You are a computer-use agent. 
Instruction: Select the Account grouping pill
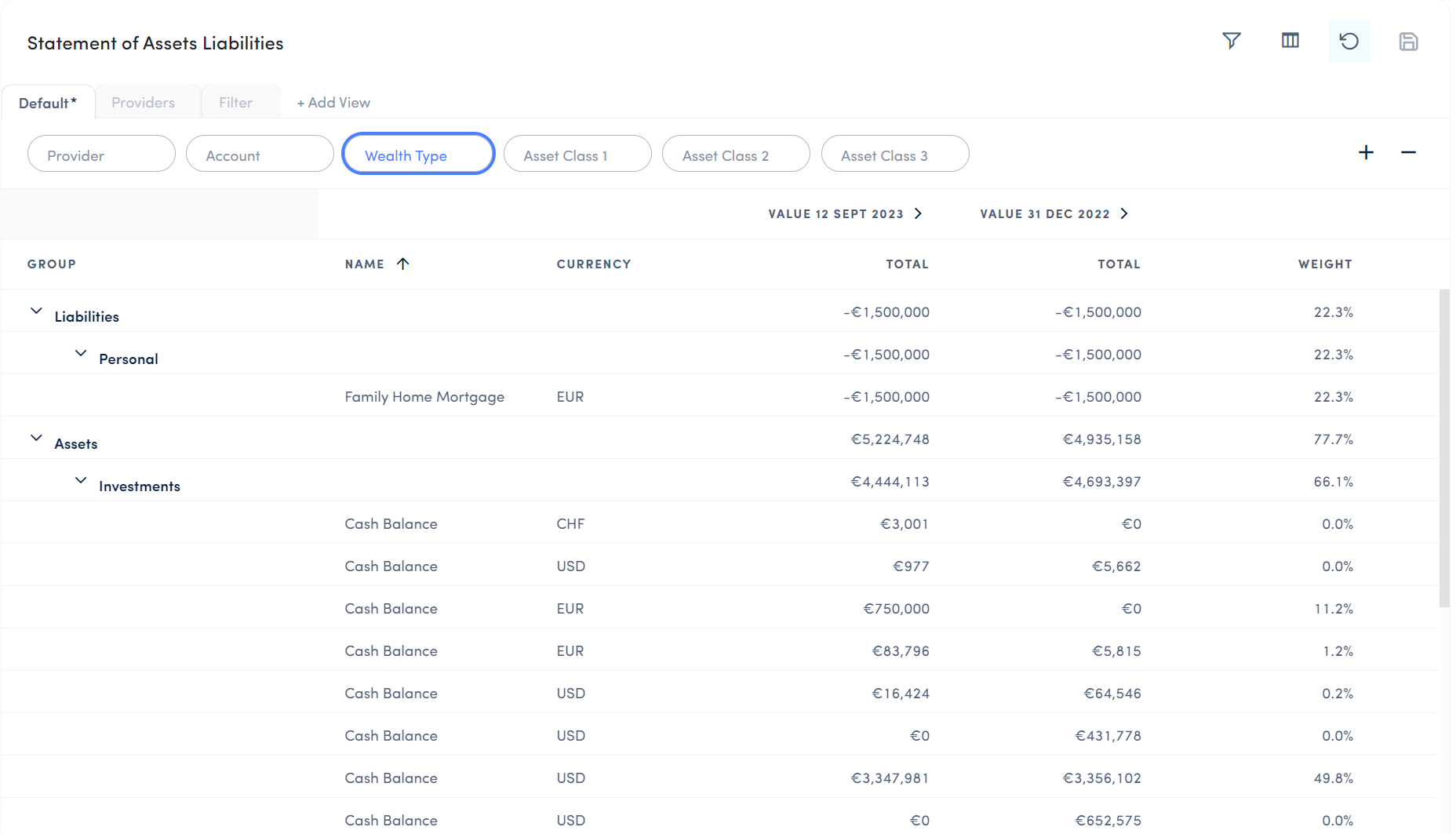coord(260,155)
